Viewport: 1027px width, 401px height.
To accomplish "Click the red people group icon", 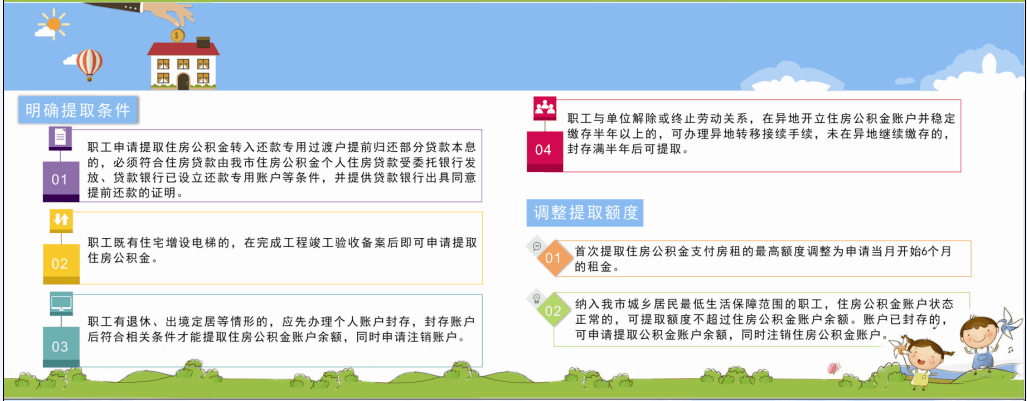I will pyautogui.click(x=544, y=106).
